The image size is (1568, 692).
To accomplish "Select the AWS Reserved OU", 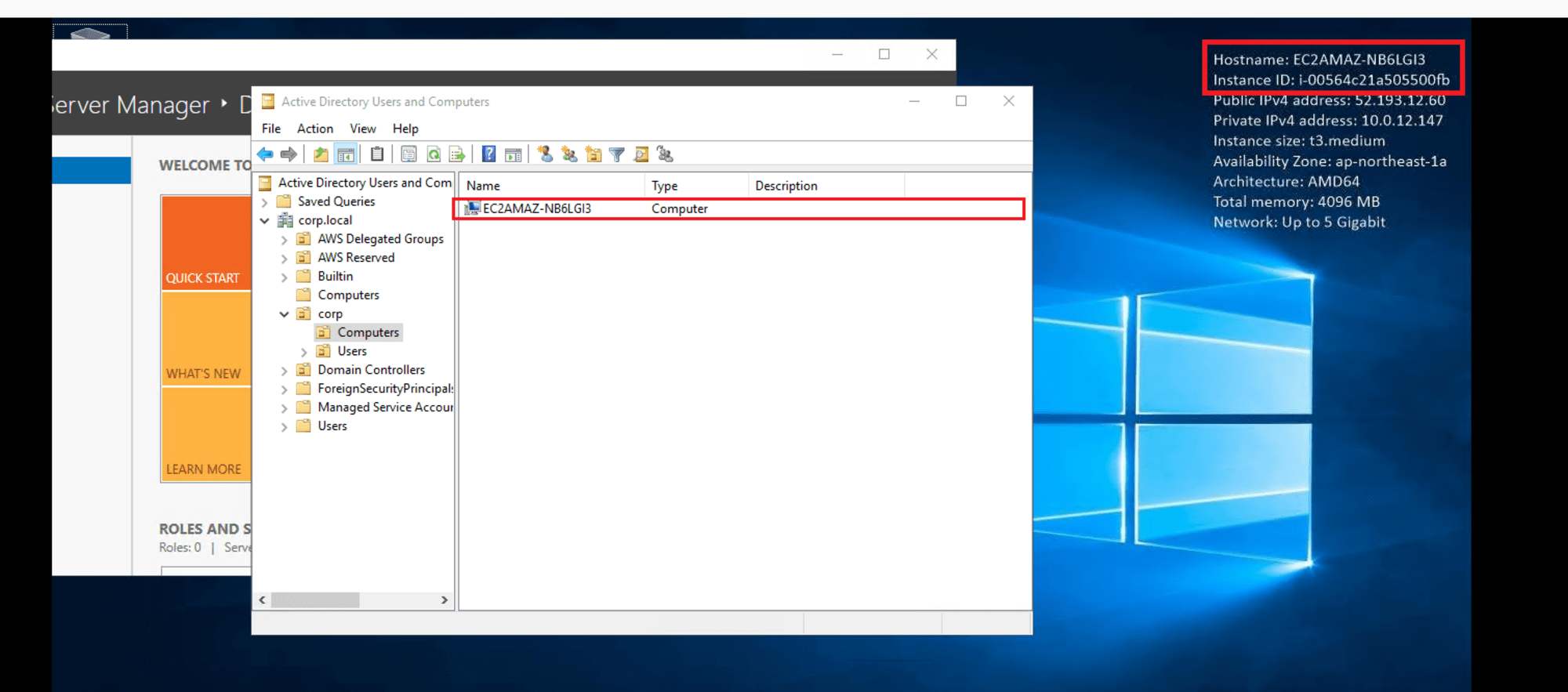I will 356,258.
